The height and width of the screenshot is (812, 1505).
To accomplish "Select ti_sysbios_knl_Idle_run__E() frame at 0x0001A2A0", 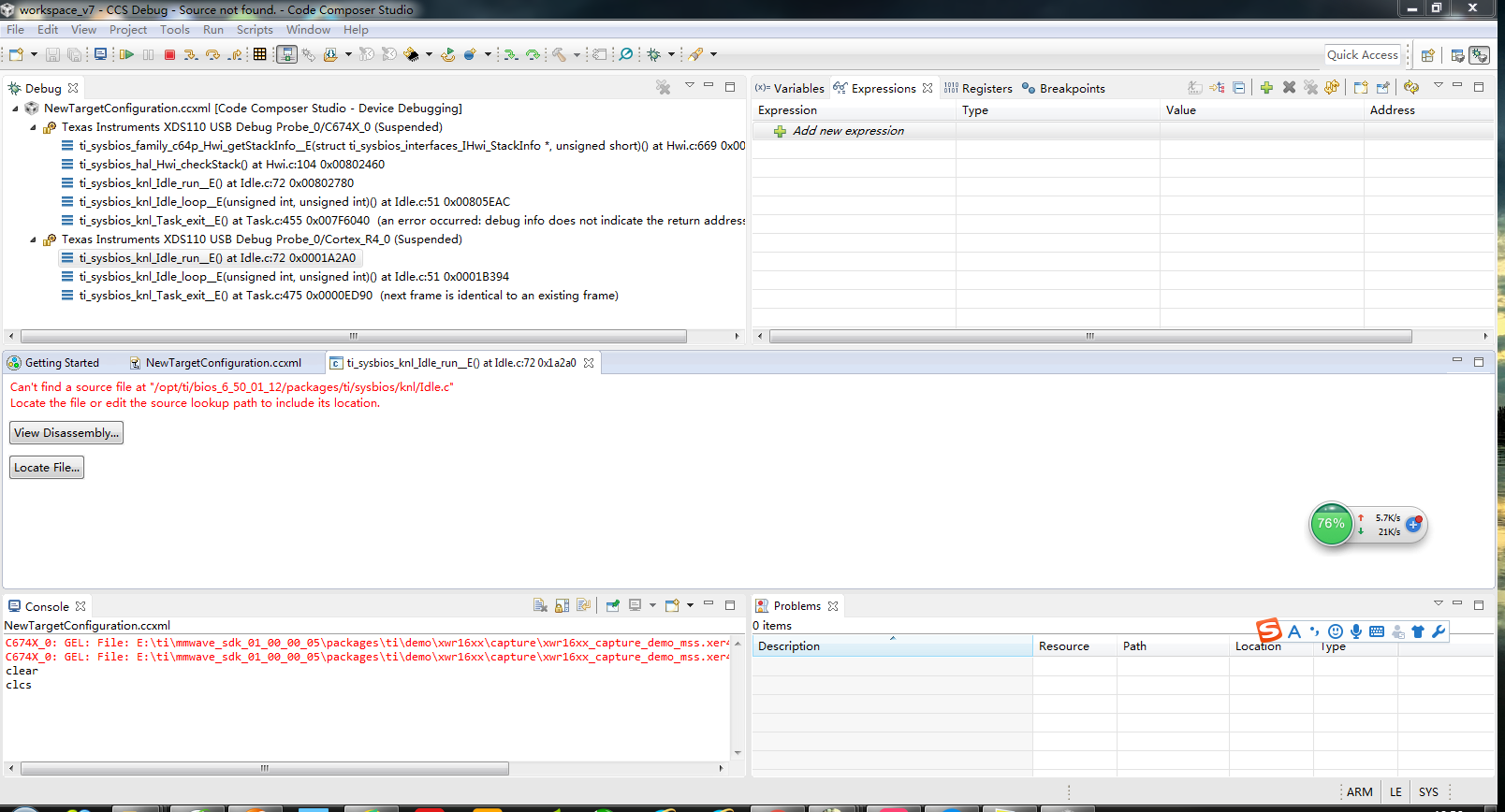I will [209, 258].
